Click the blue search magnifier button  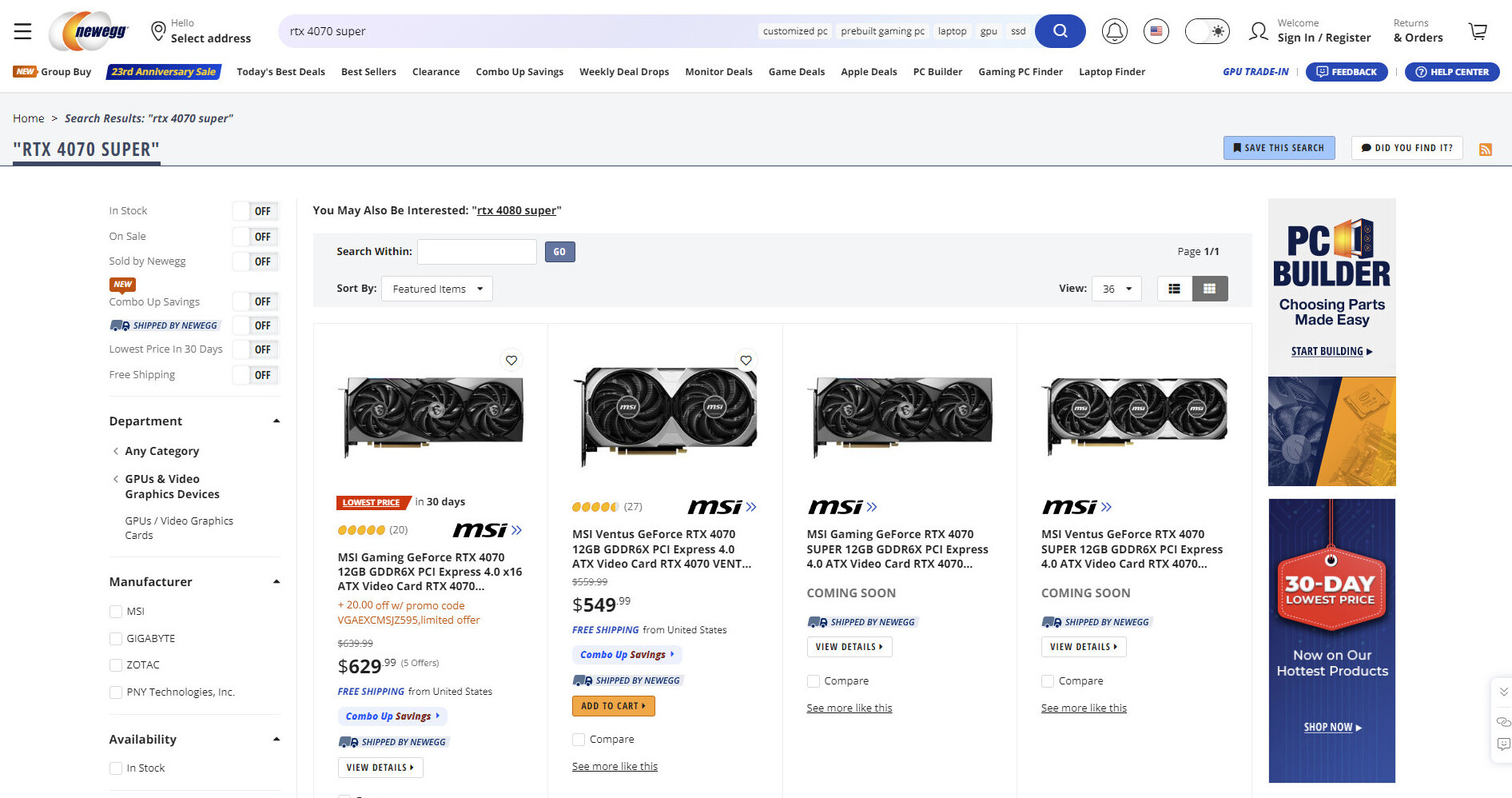[1060, 31]
